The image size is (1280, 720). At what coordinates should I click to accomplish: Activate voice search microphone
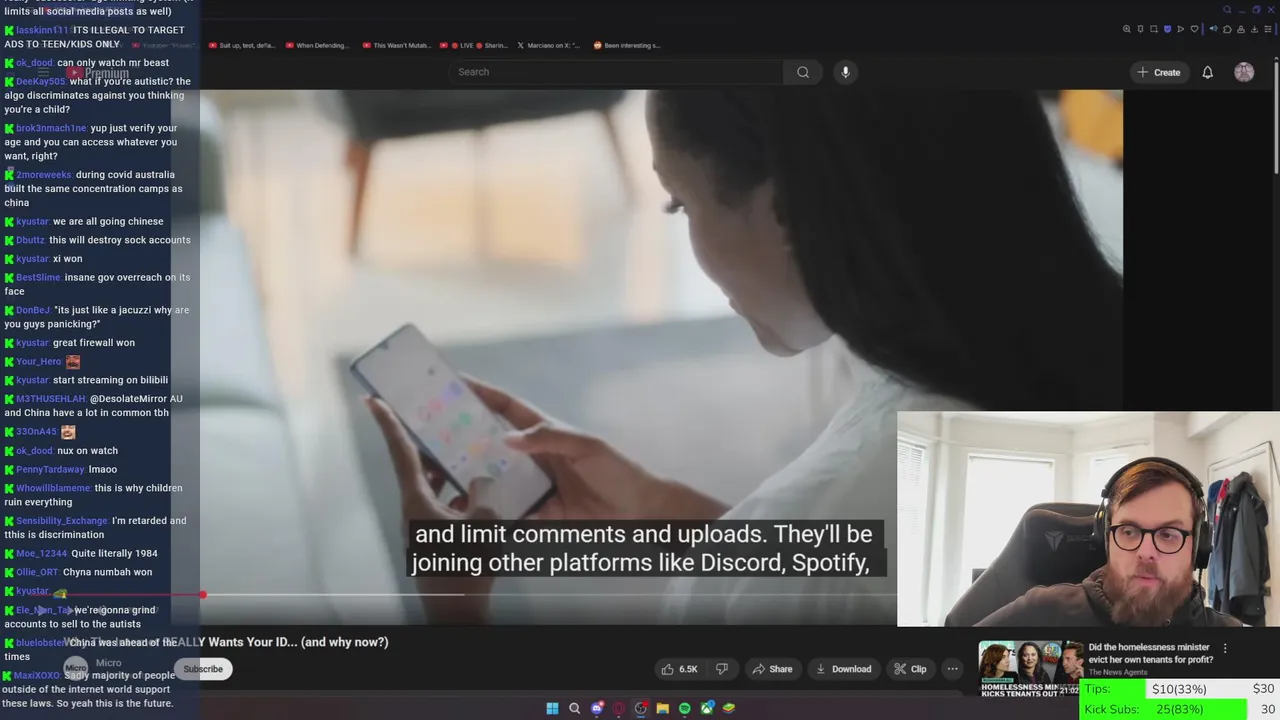(x=845, y=72)
